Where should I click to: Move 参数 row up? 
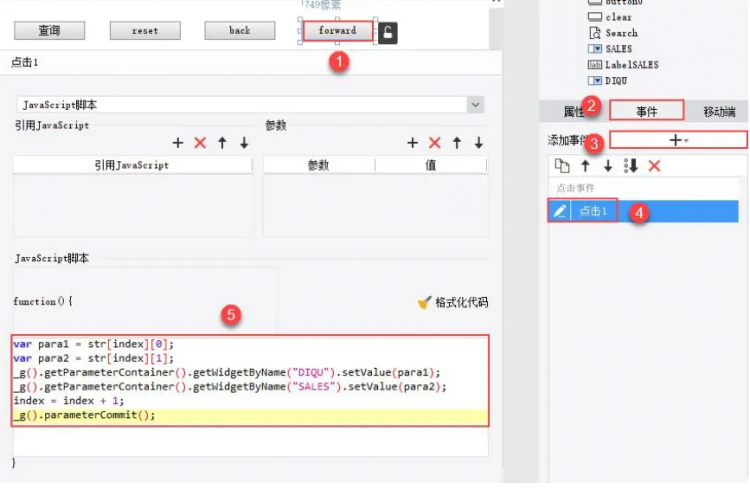click(457, 143)
